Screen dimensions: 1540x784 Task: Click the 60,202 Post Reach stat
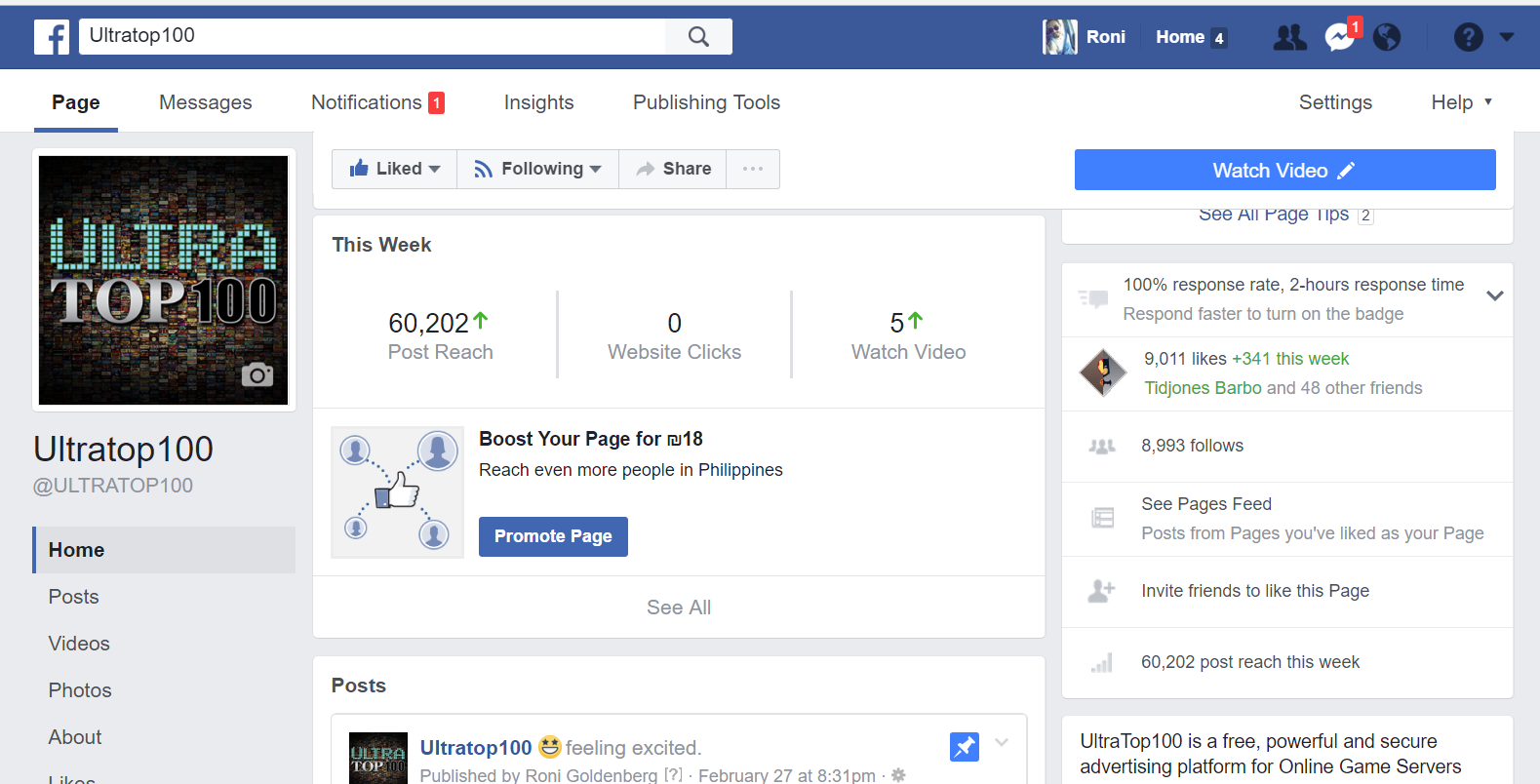coord(440,334)
